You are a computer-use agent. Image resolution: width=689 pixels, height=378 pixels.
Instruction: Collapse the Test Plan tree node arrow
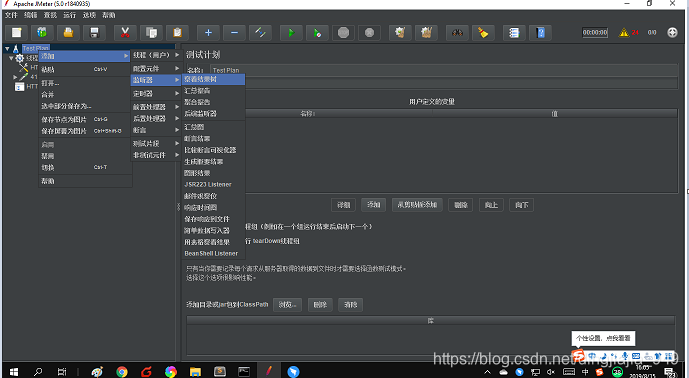(7, 48)
